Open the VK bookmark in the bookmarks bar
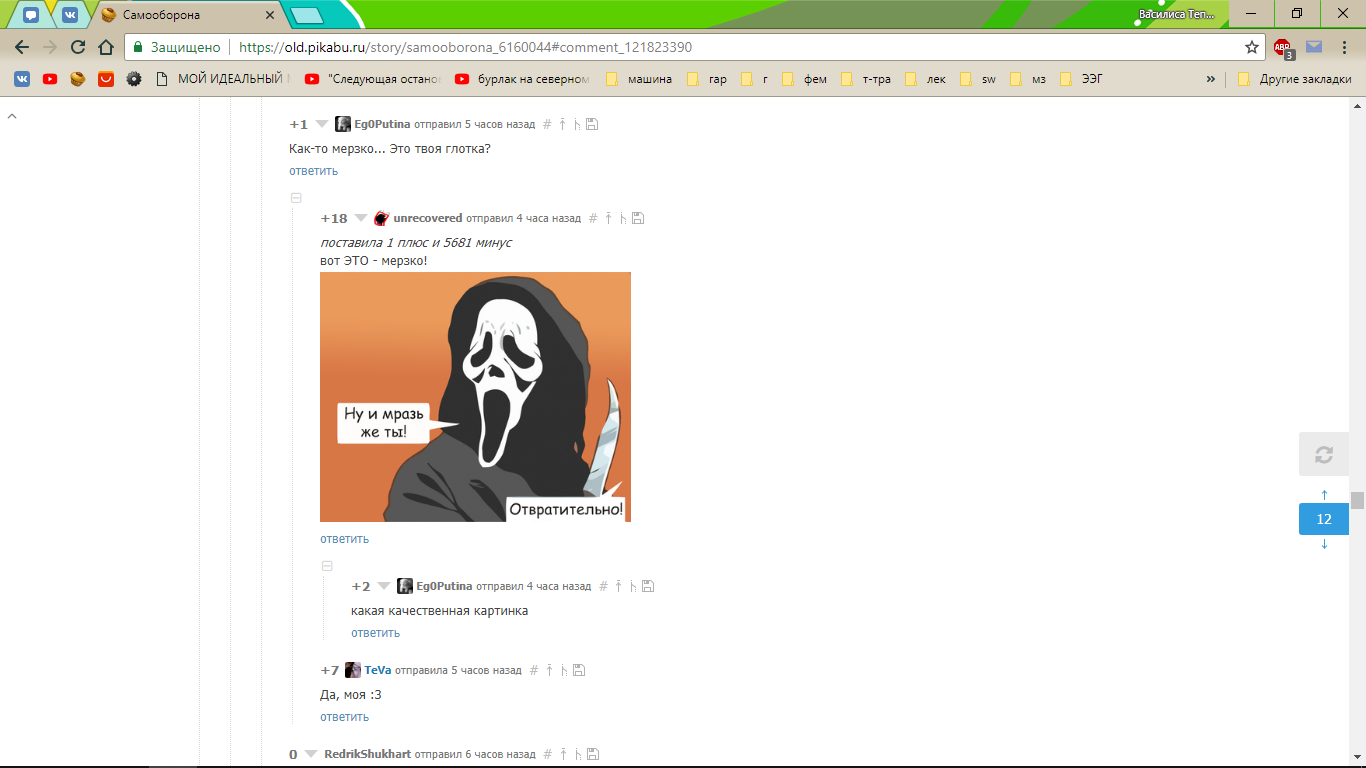This screenshot has height=768, width=1366. click(x=22, y=79)
